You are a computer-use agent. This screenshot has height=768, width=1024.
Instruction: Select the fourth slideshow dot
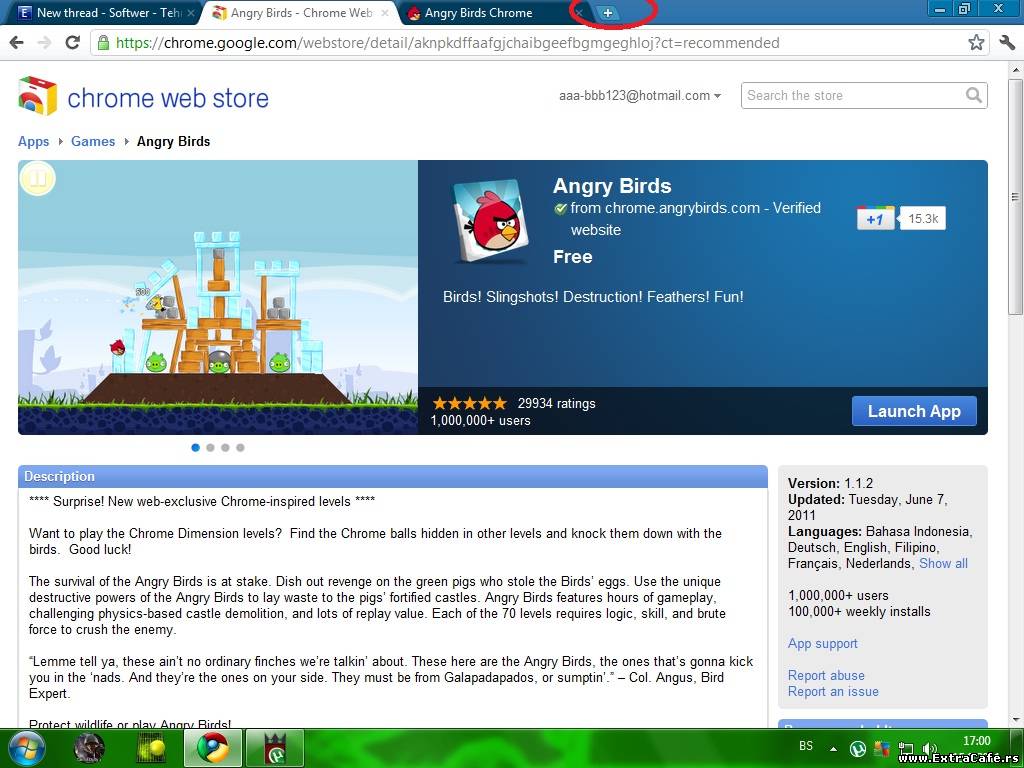[240, 447]
